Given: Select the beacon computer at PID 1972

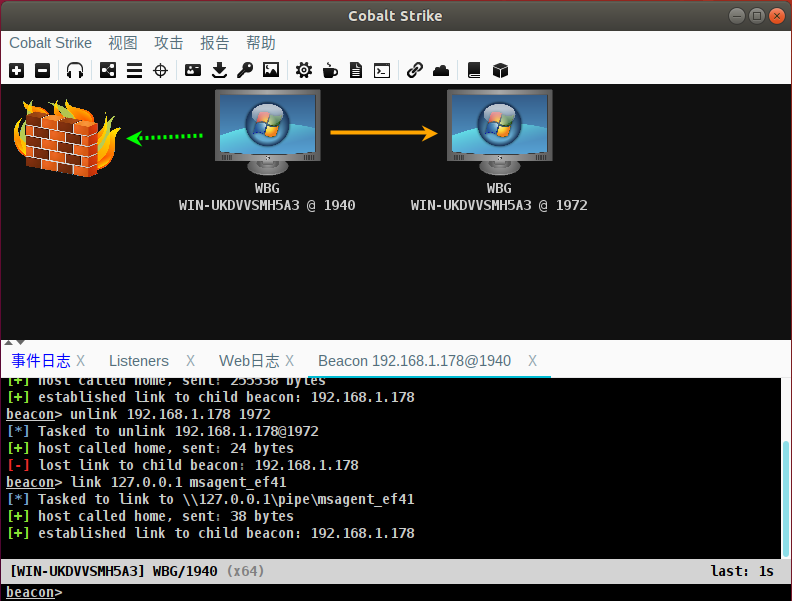Looking at the screenshot, I should [500, 132].
